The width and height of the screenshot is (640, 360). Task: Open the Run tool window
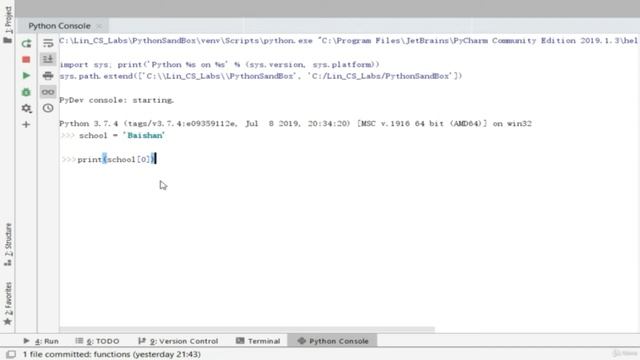[x=41, y=341]
